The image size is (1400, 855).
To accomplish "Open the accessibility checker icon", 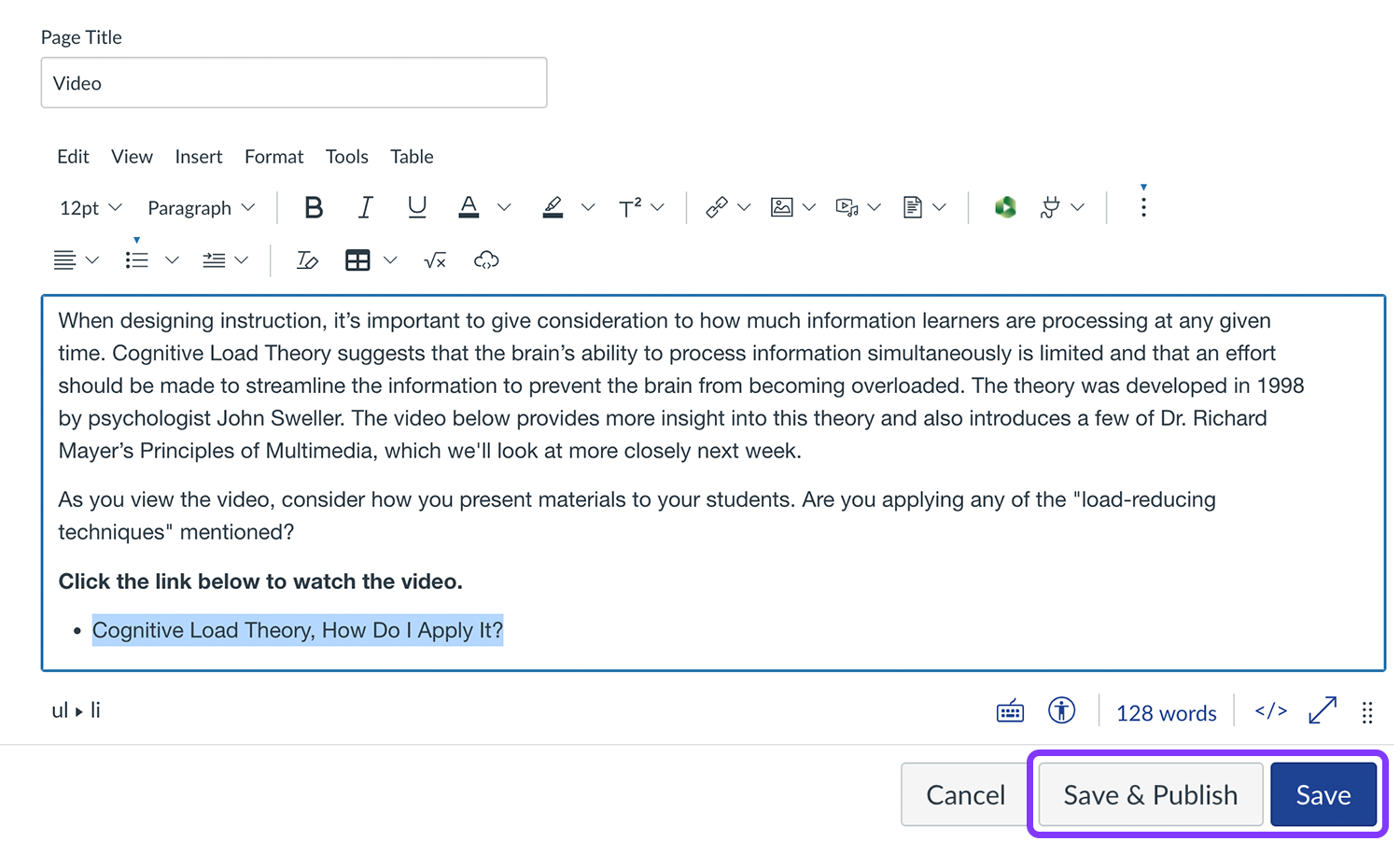I will coord(1061,711).
